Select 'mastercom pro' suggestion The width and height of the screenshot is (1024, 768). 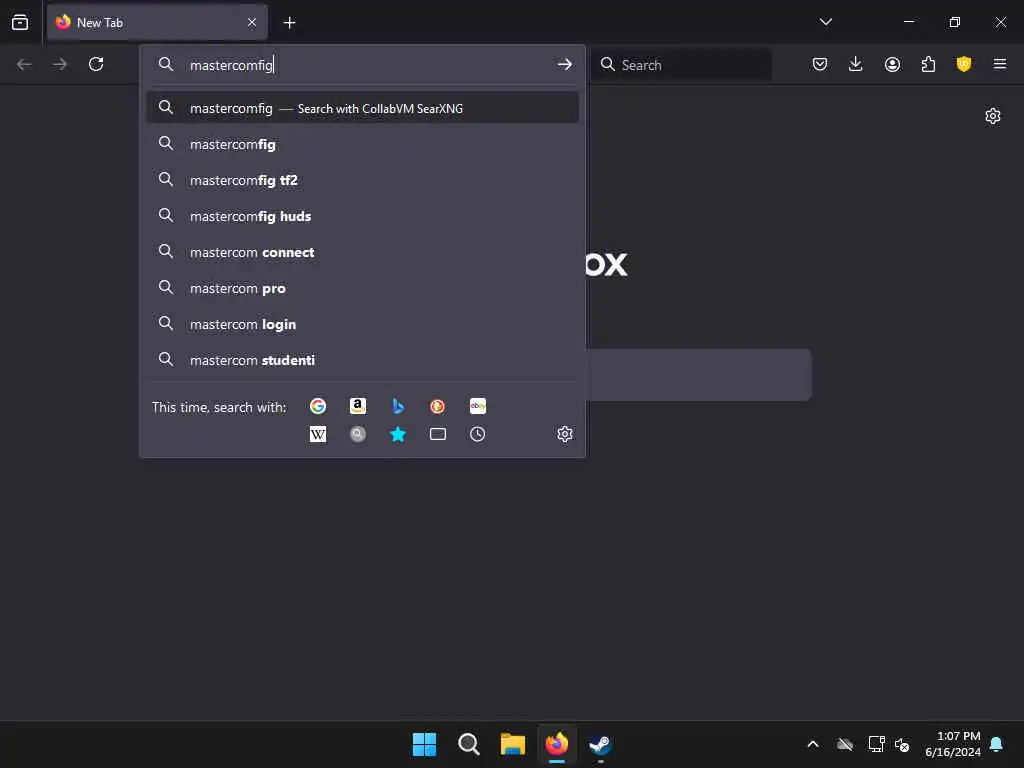point(362,288)
